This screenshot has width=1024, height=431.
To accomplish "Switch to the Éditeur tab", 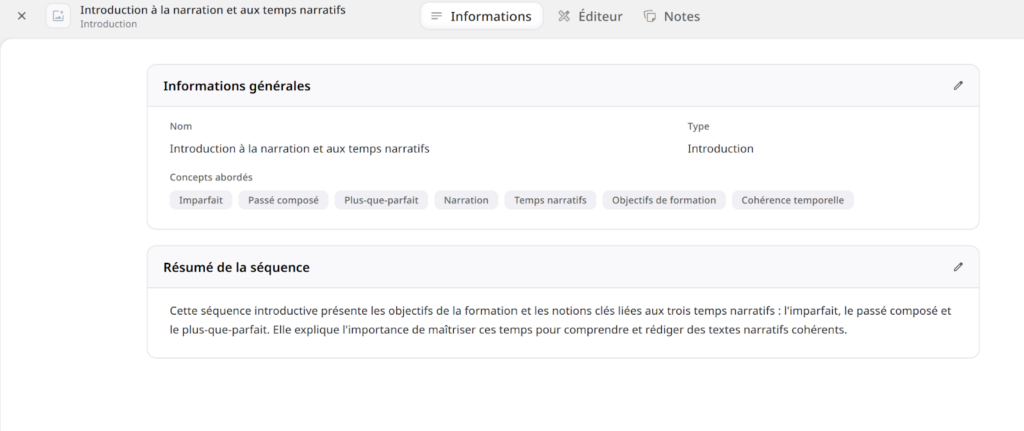I will (590, 16).
